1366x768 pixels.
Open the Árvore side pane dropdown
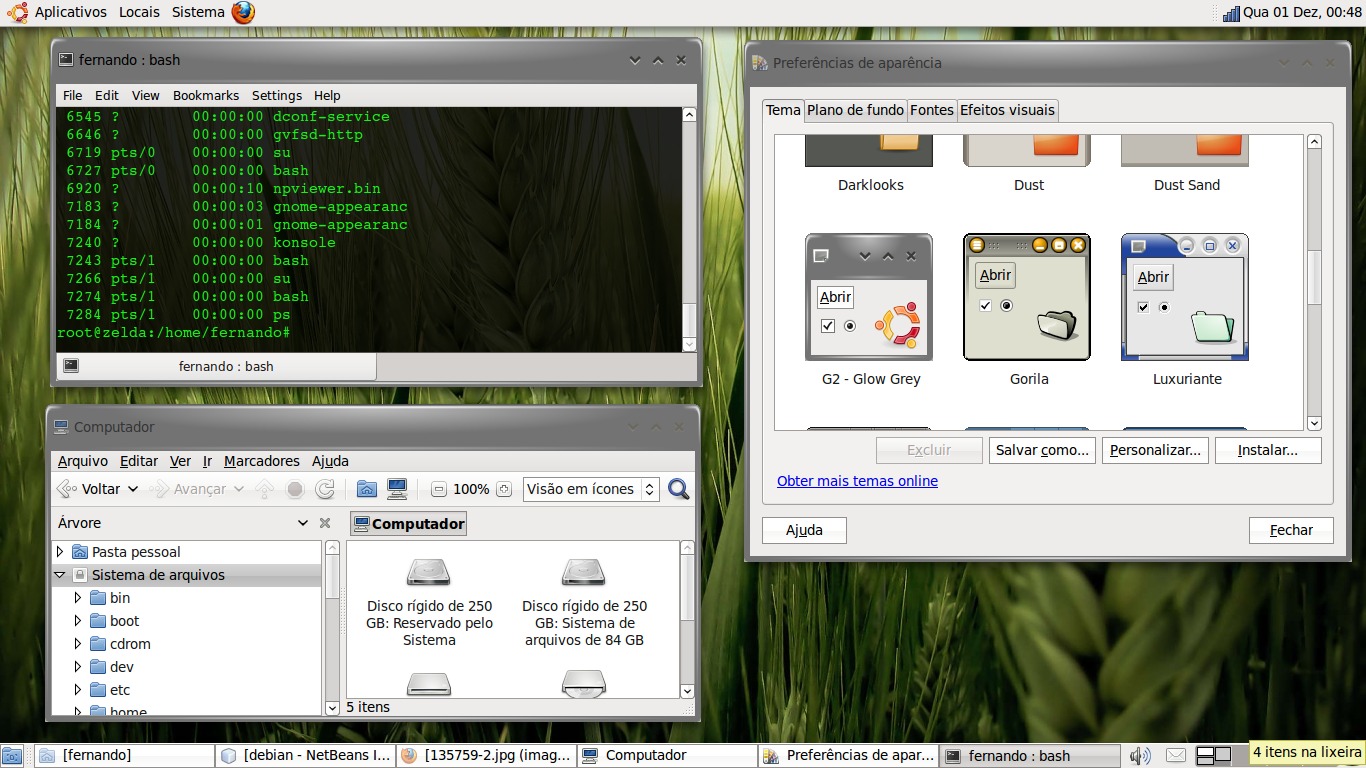(303, 523)
